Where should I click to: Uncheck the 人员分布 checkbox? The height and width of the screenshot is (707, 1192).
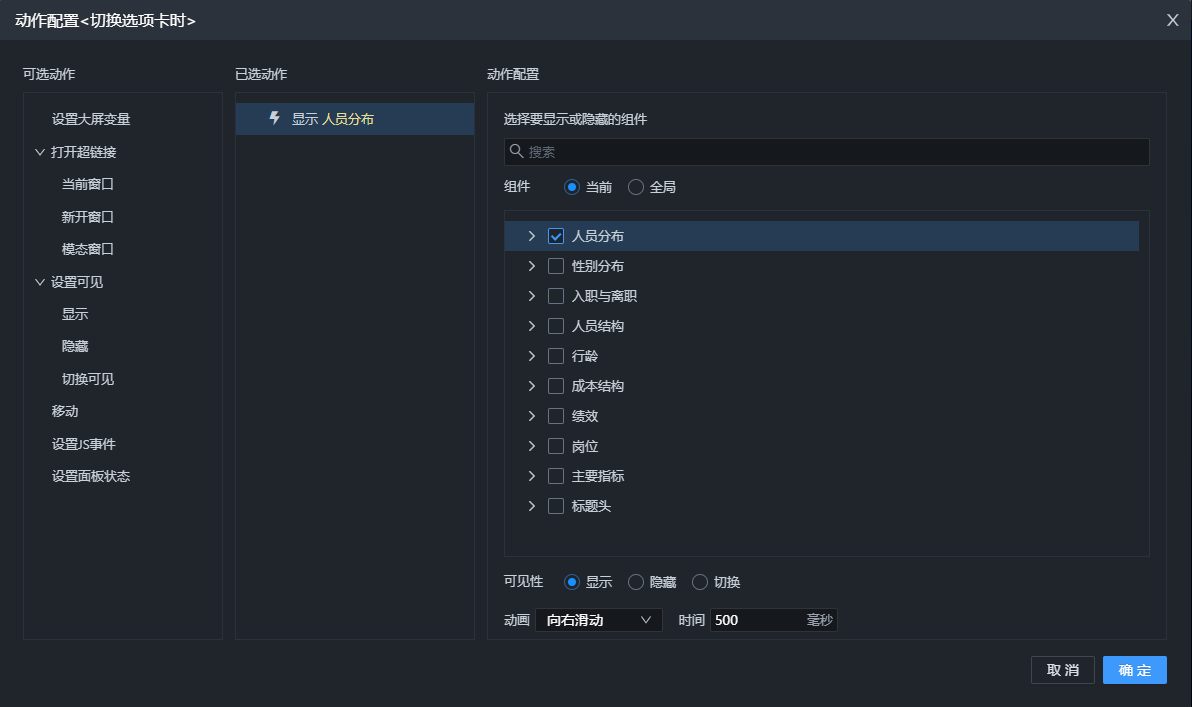[556, 236]
